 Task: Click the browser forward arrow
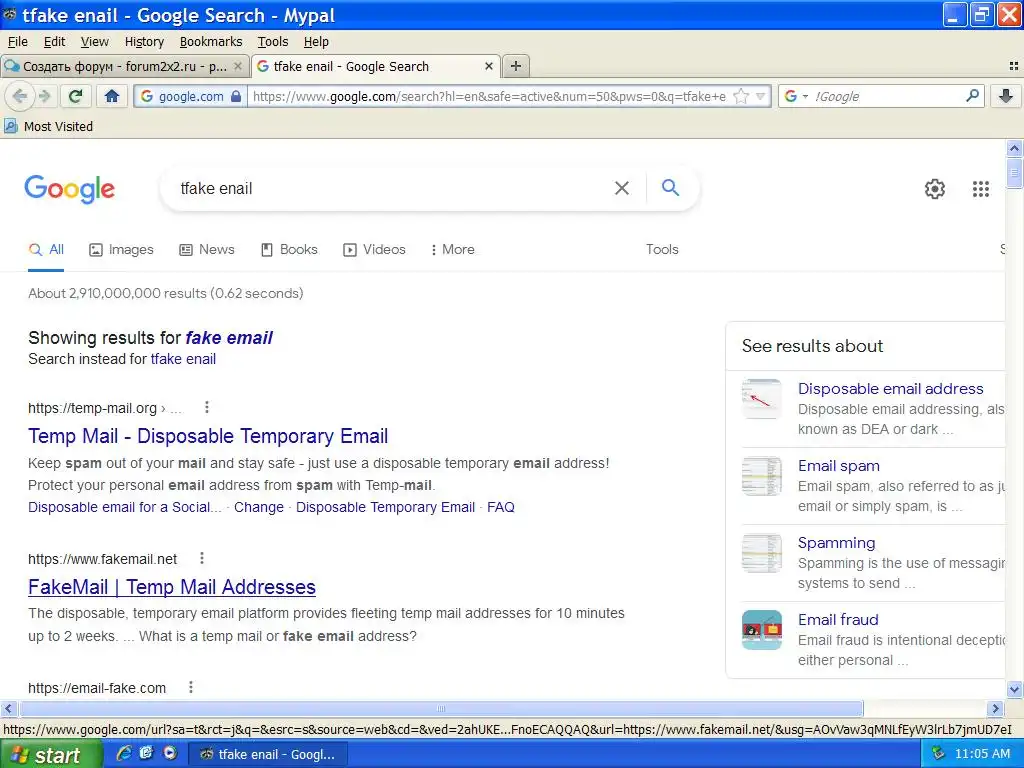click(x=44, y=97)
